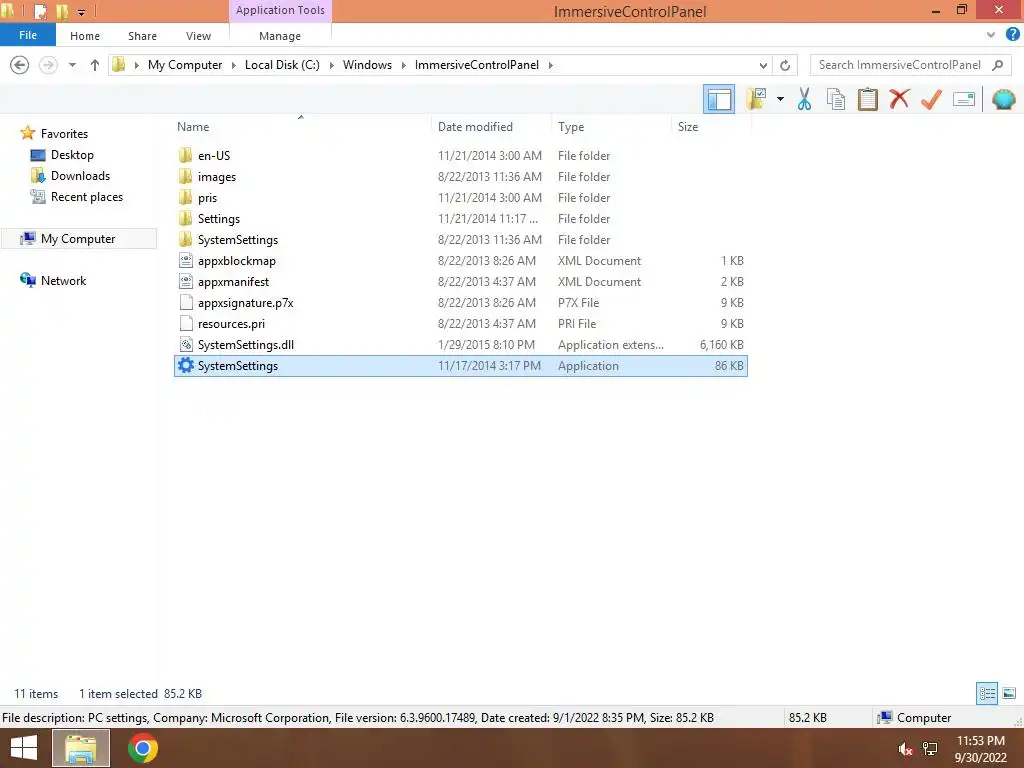Viewport: 1024px width, 768px height.
Task: Sort by Date modified column header
Action: click(x=475, y=127)
